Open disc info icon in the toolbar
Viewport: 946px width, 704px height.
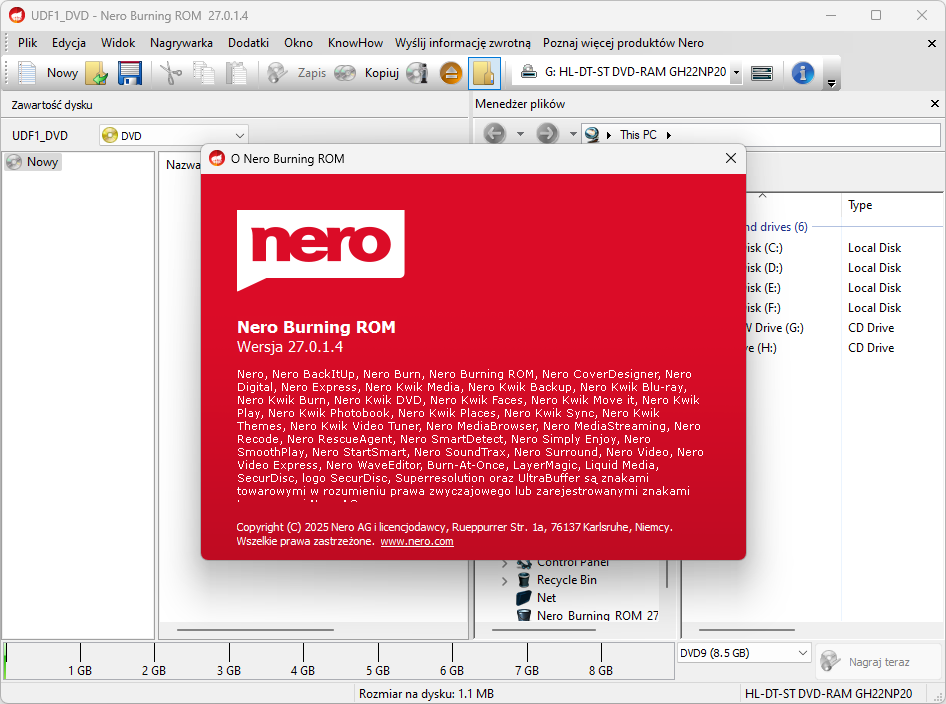(417, 73)
